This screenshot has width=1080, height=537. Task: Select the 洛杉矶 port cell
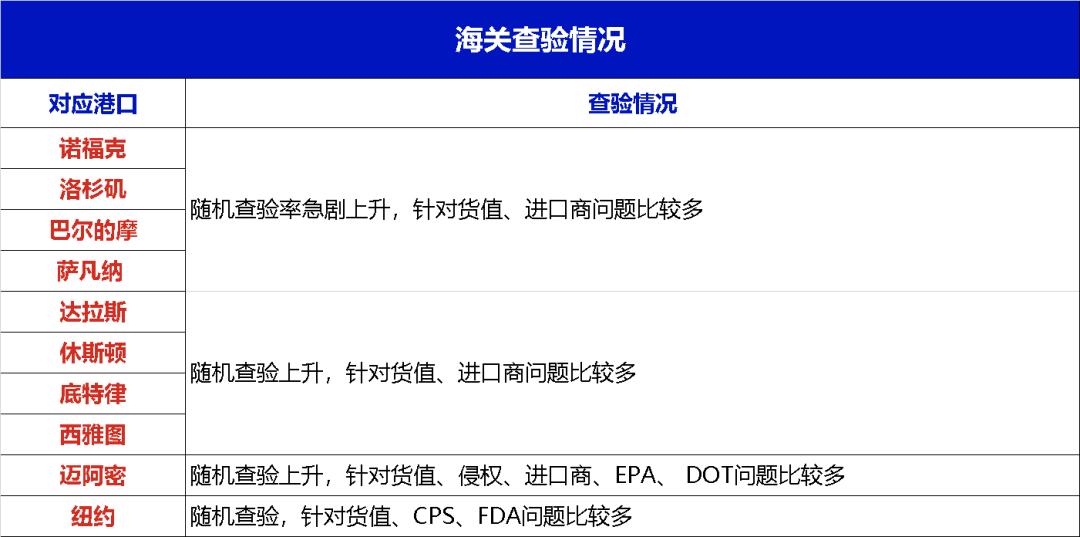point(92,190)
